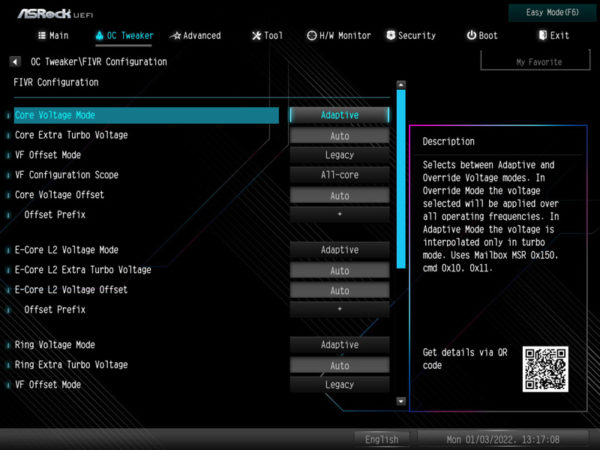Toggle E-Core L2 Offset Prefix sign

[339, 309]
